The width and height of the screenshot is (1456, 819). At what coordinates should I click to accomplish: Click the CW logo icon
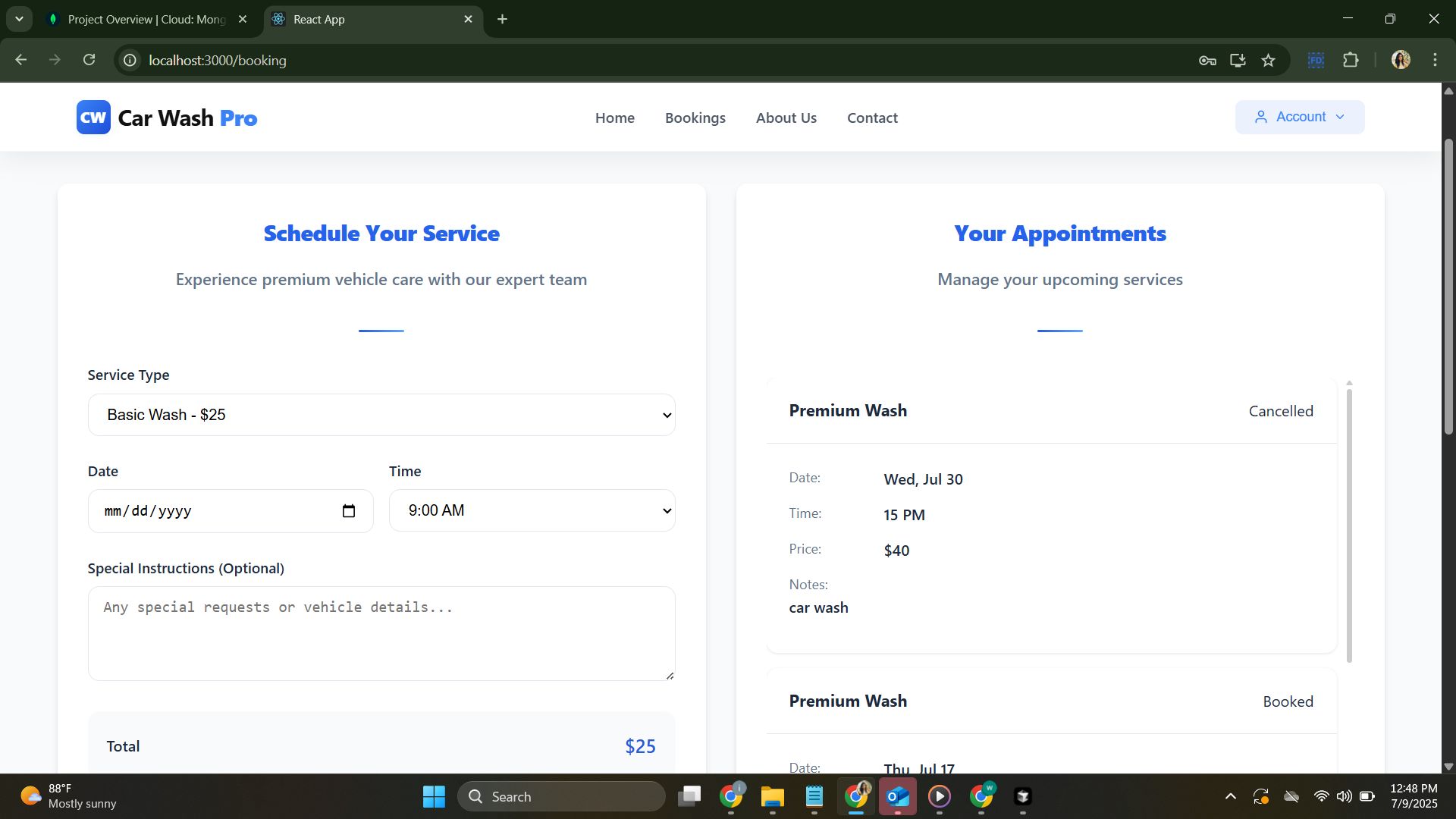click(93, 118)
